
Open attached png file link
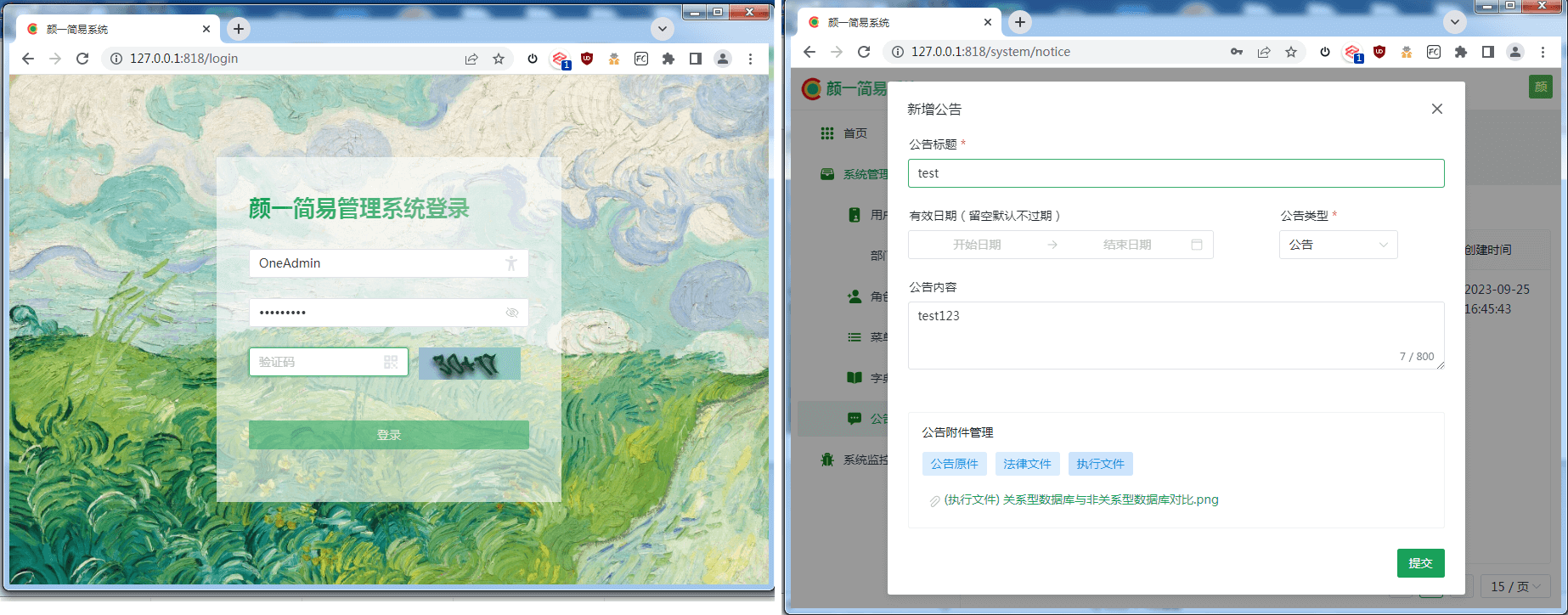click(1081, 499)
